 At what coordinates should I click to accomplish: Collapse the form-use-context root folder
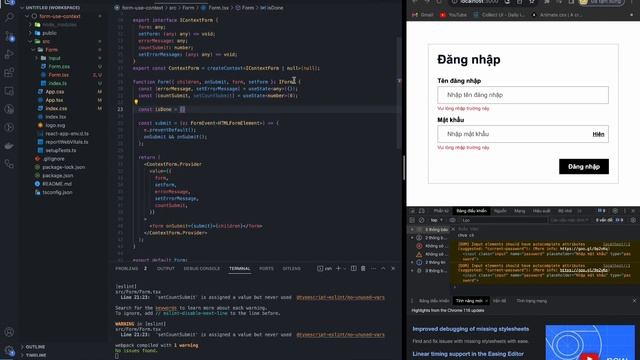pos(60,16)
